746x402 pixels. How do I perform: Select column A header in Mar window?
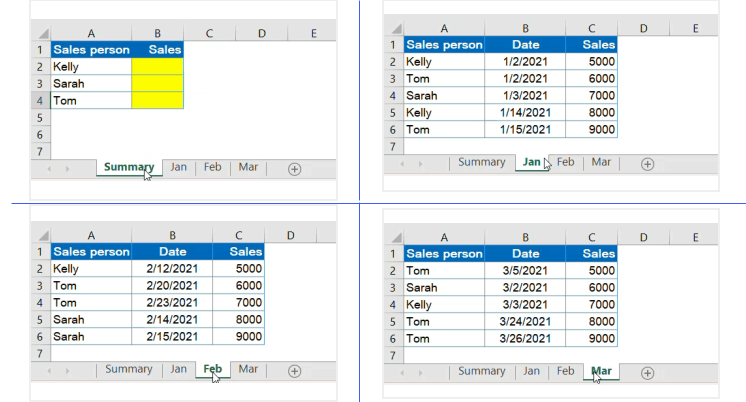(444, 237)
